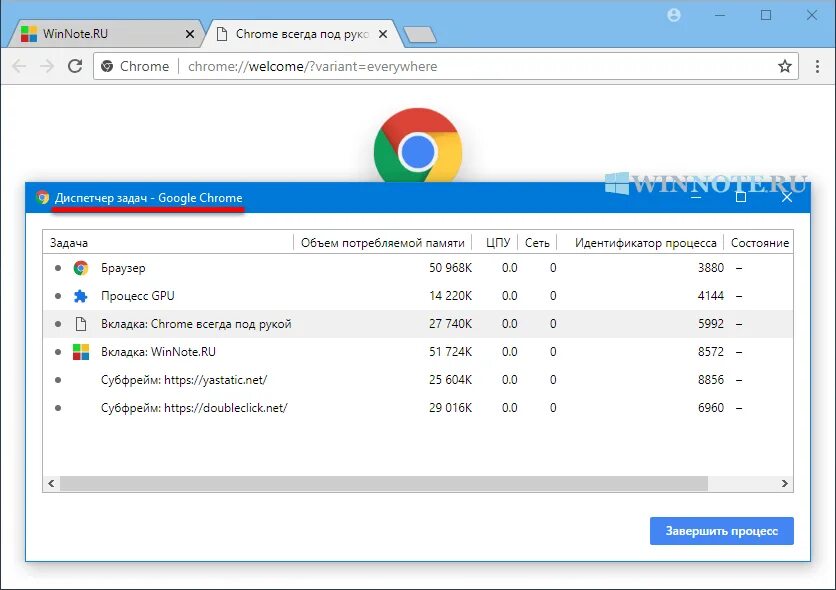Sort by the Сеть column header
This screenshot has height=590, width=836.
(x=537, y=243)
